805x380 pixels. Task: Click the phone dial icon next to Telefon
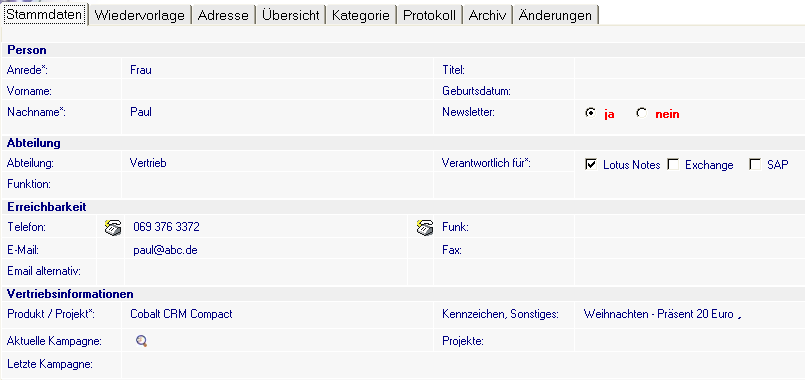(x=113, y=227)
